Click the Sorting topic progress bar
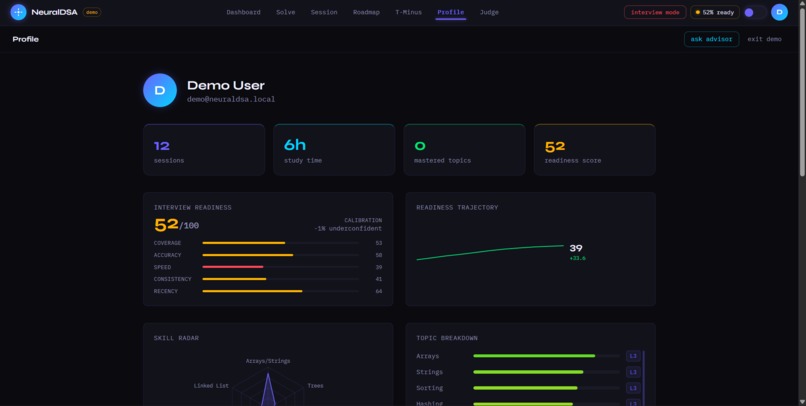The width and height of the screenshot is (806, 406). (x=546, y=388)
